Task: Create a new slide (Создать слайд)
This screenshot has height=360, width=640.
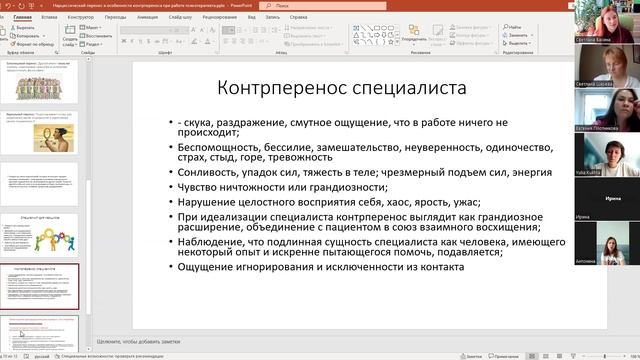Action: tap(70, 36)
